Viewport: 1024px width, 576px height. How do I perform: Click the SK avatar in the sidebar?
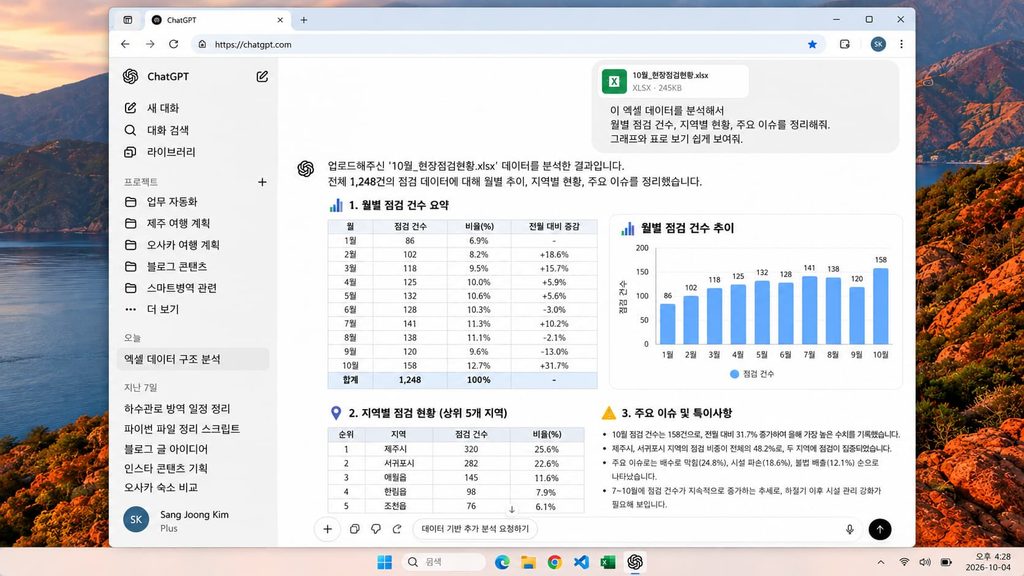tap(136, 520)
